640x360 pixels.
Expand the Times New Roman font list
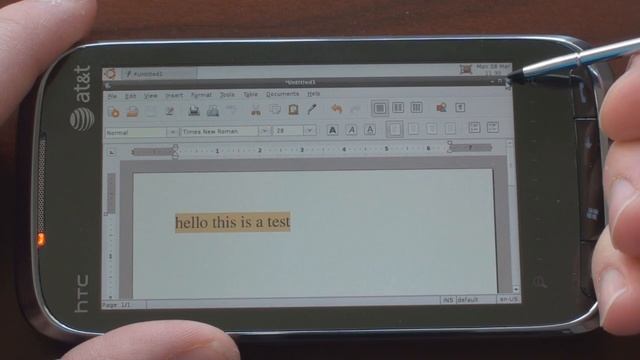[x=264, y=131]
